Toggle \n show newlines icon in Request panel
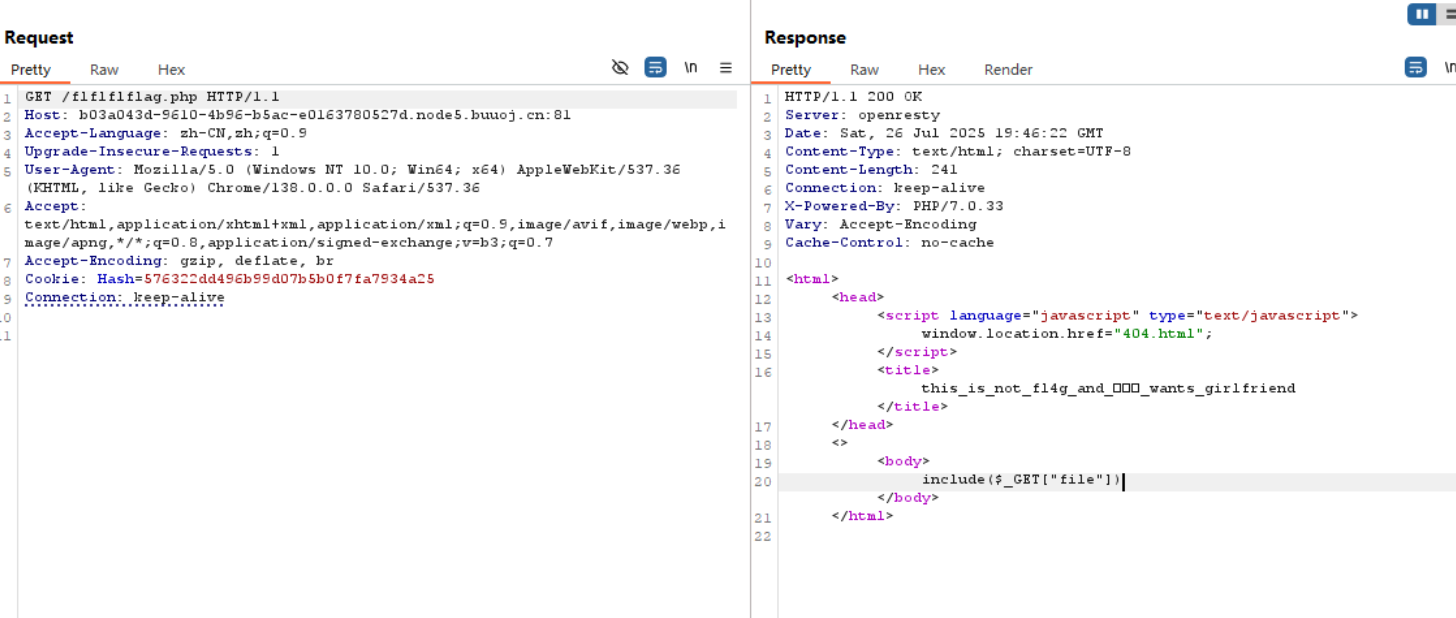The height and width of the screenshot is (618, 1456). tap(691, 68)
